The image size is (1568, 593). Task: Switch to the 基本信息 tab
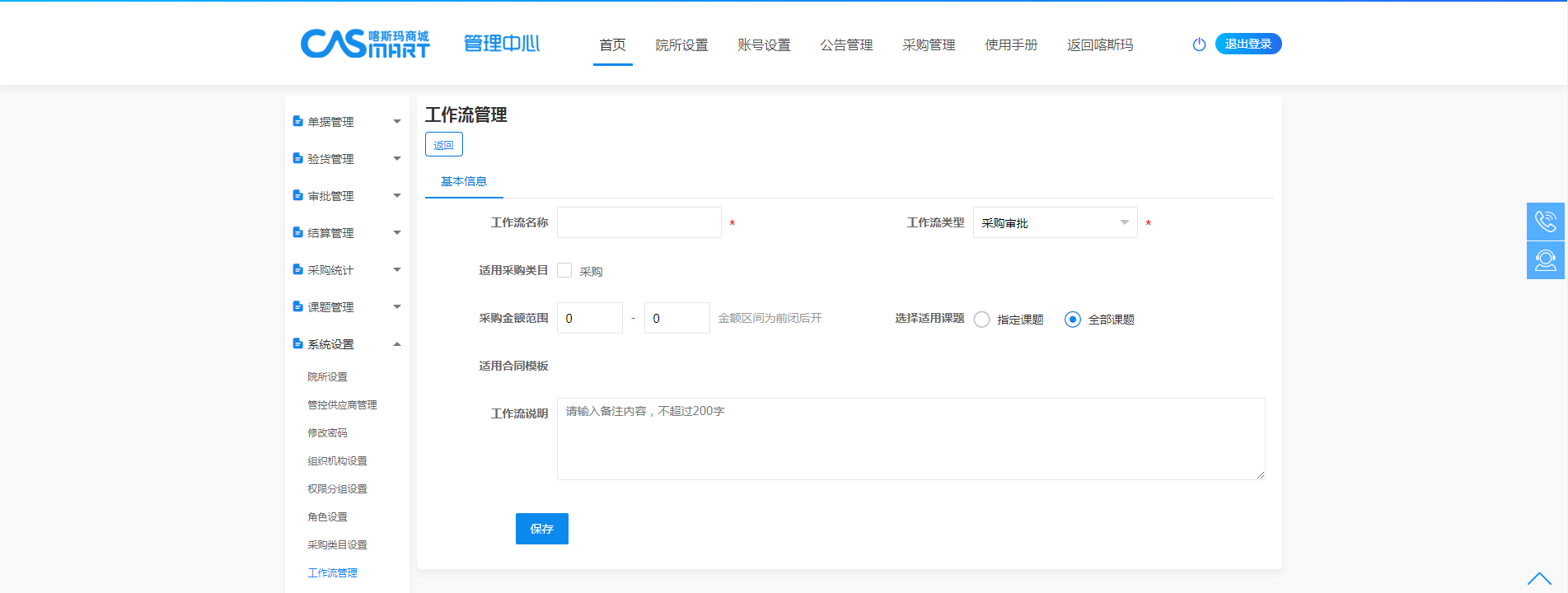(x=464, y=181)
